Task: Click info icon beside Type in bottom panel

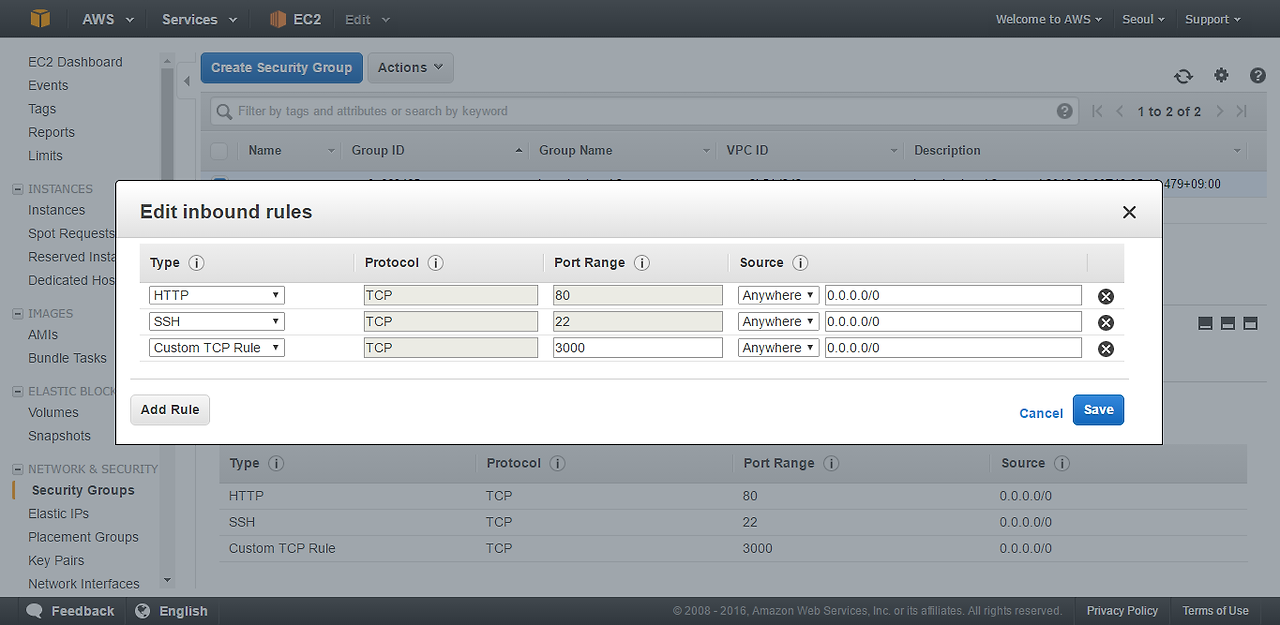Action: 276,464
